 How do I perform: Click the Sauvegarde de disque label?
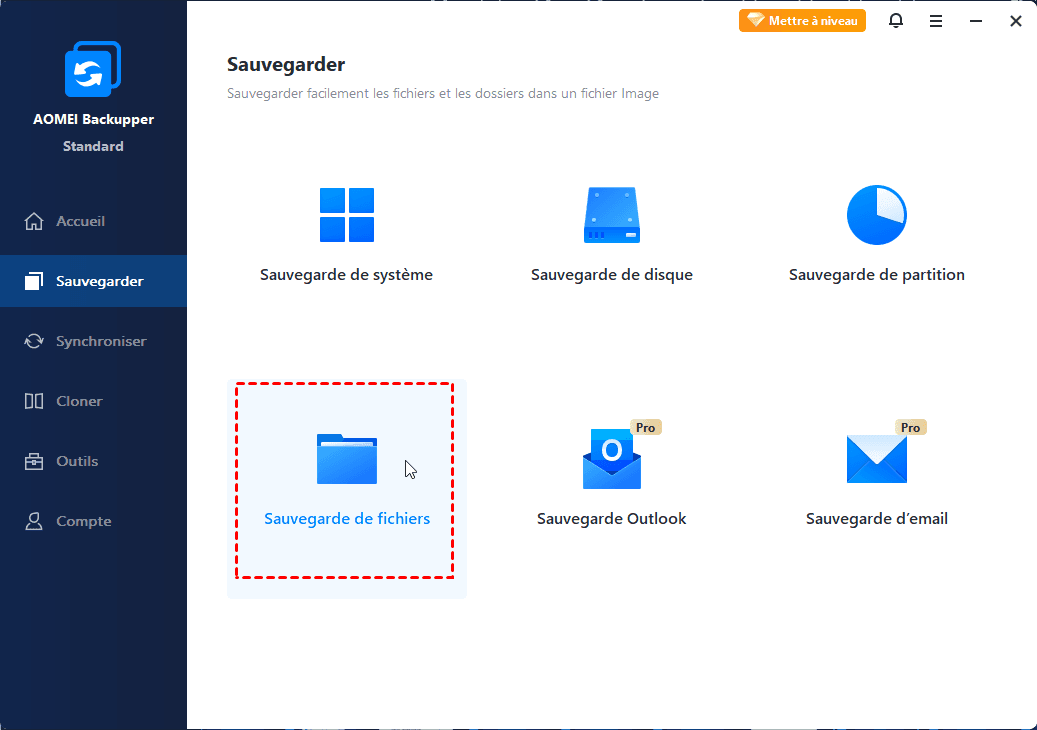click(x=612, y=274)
